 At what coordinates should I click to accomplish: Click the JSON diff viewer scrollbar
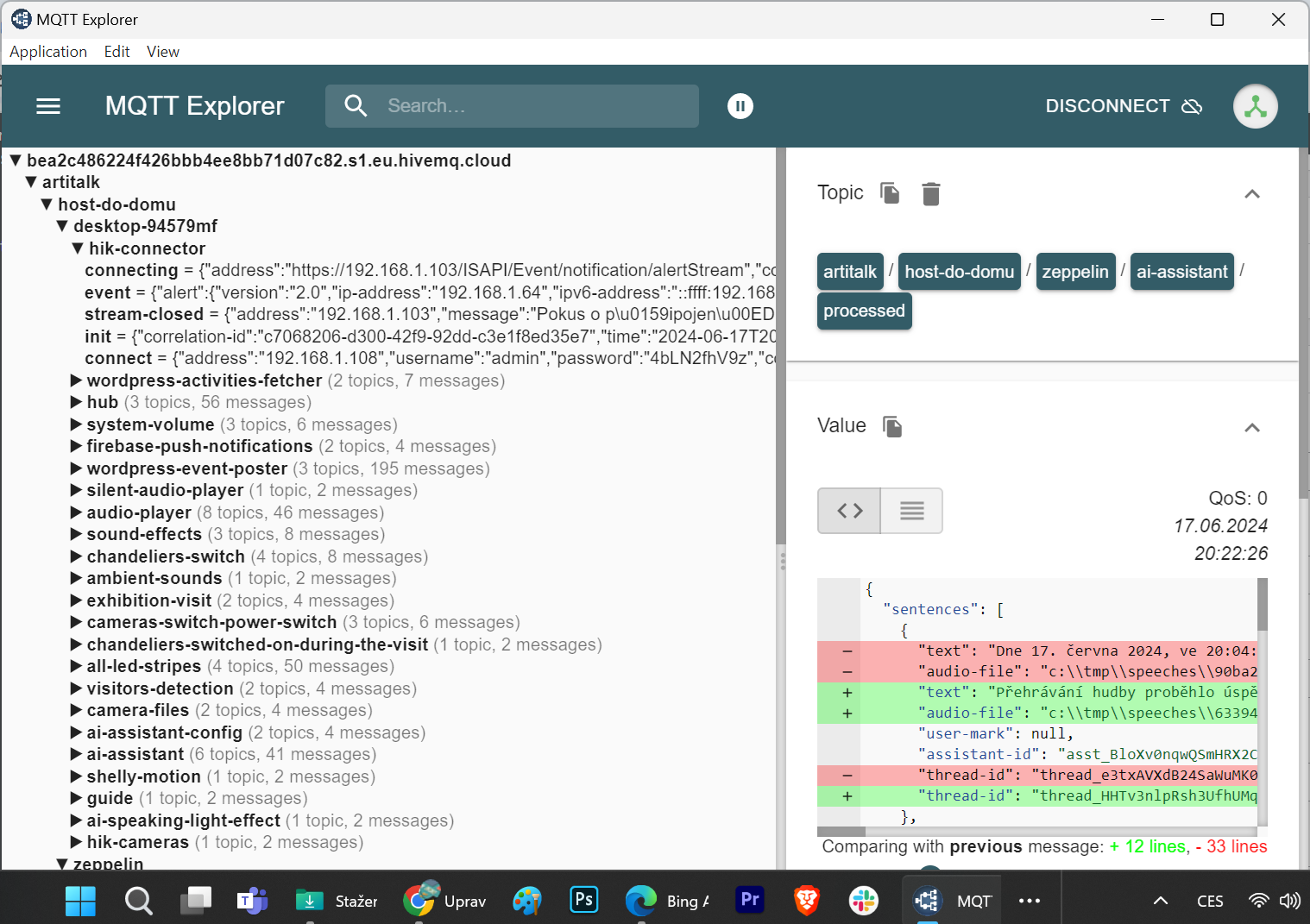tap(1263, 604)
